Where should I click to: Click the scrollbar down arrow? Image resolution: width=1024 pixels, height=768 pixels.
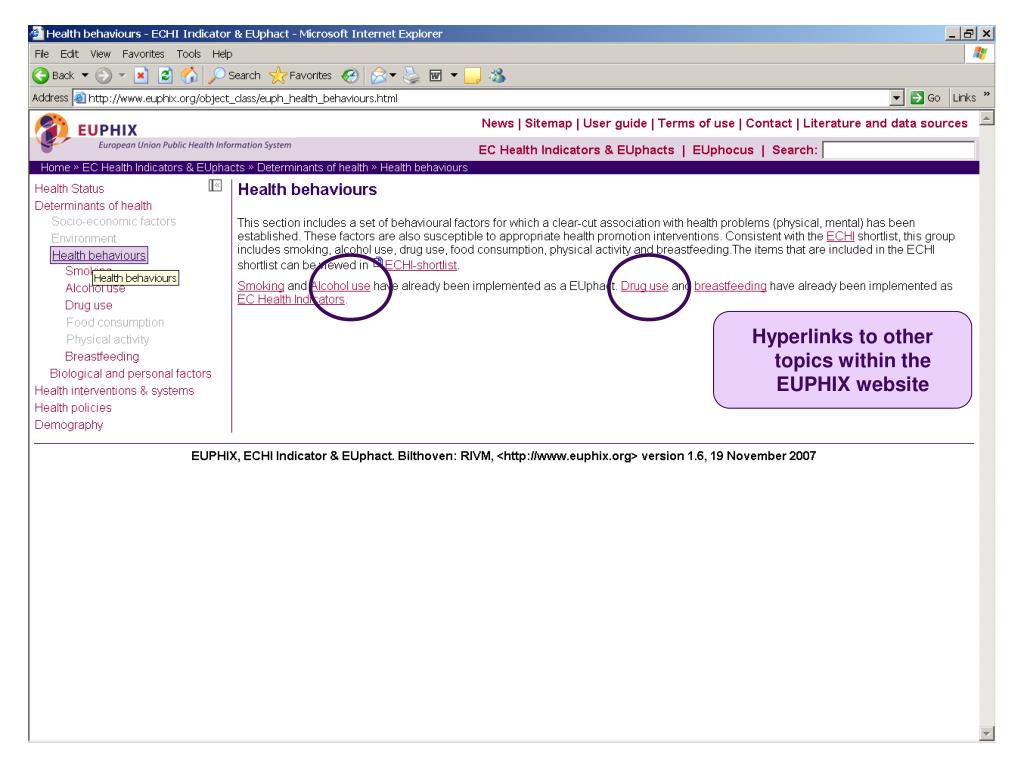987,733
